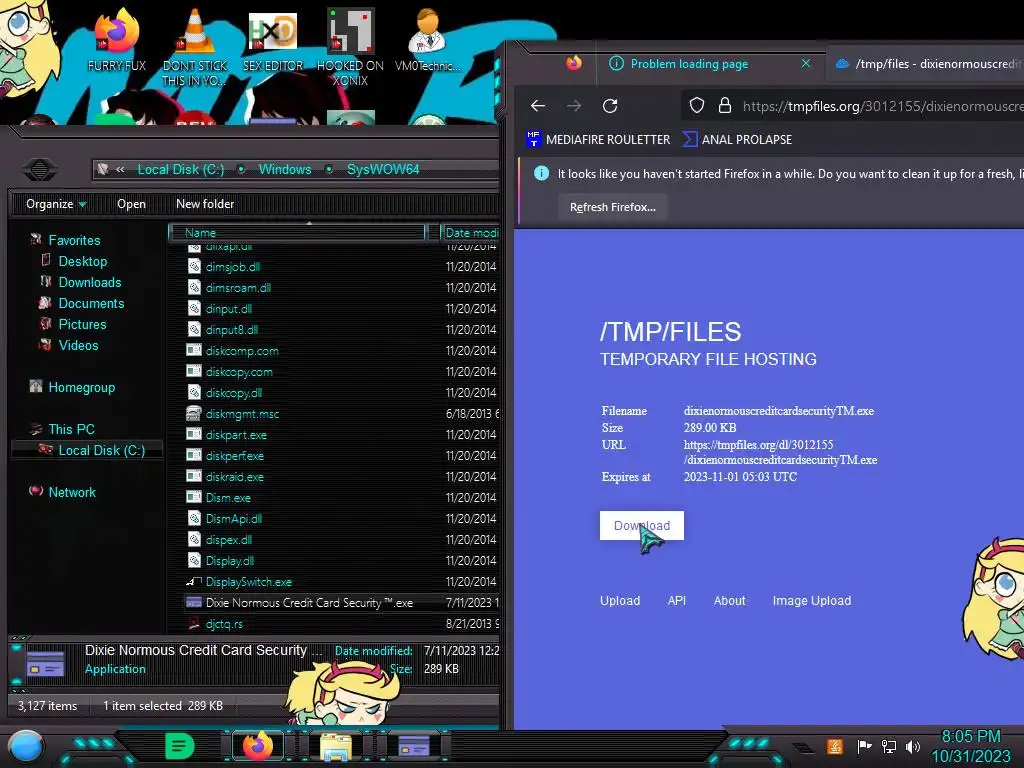Select the diskpart.exe file
This screenshot has width=1024, height=768.
point(236,435)
